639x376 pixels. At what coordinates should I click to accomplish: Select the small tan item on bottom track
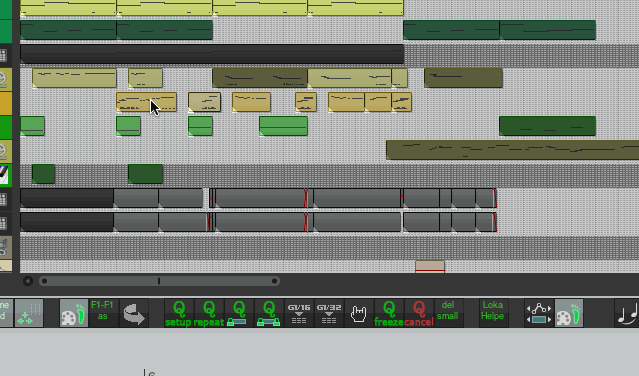pos(430,266)
